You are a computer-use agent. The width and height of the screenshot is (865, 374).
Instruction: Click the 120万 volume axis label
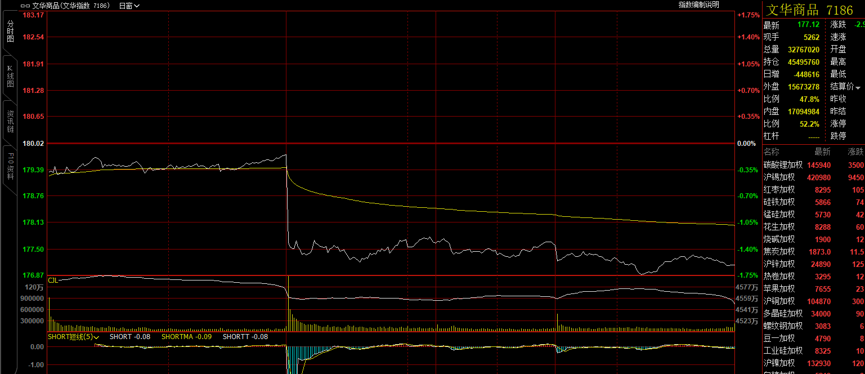click(x=34, y=287)
